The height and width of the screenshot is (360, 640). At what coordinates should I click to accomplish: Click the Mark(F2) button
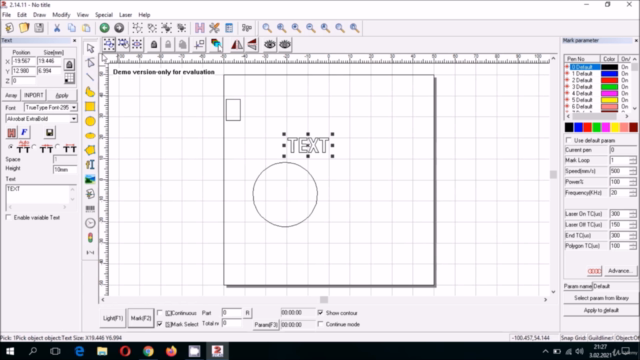141,318
